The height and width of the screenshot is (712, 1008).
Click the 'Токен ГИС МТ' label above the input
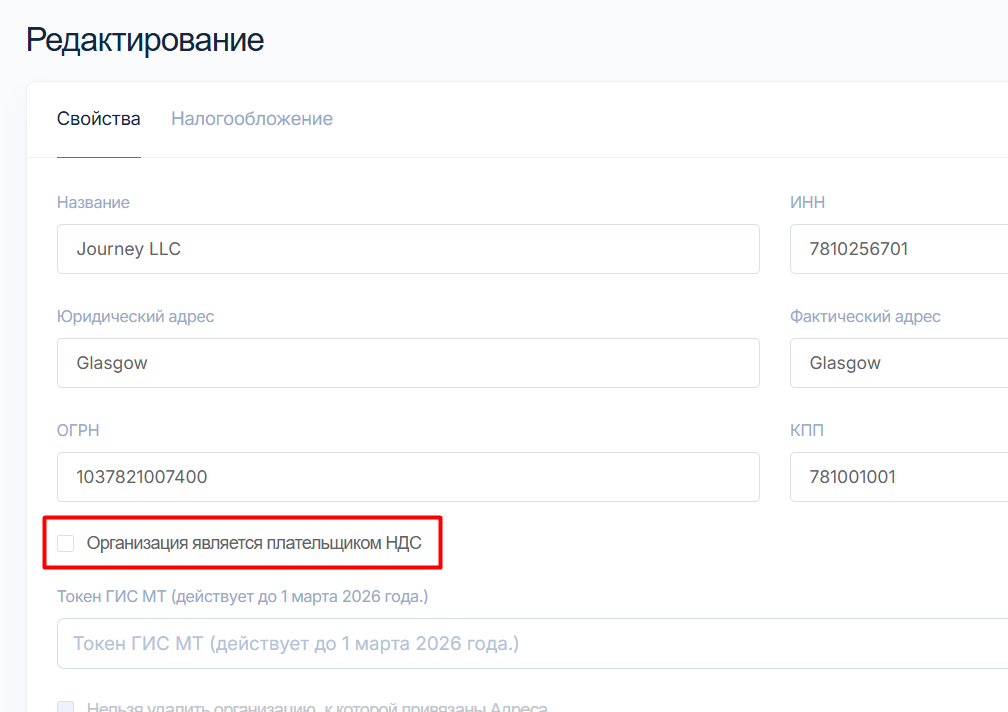coord(242,596)
